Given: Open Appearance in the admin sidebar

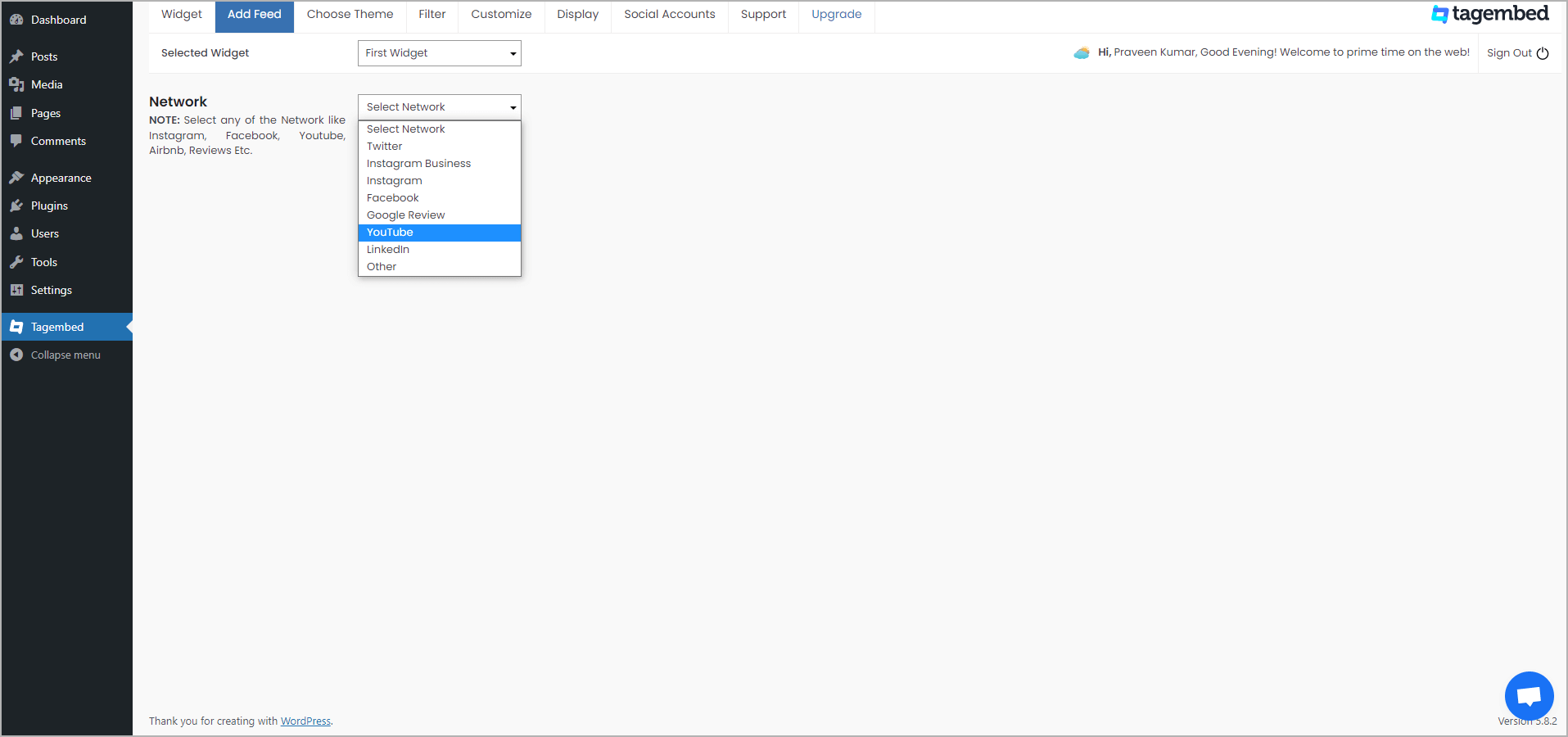Looking at the screenshot, I should pyautogui.click(x=66, y=178).
